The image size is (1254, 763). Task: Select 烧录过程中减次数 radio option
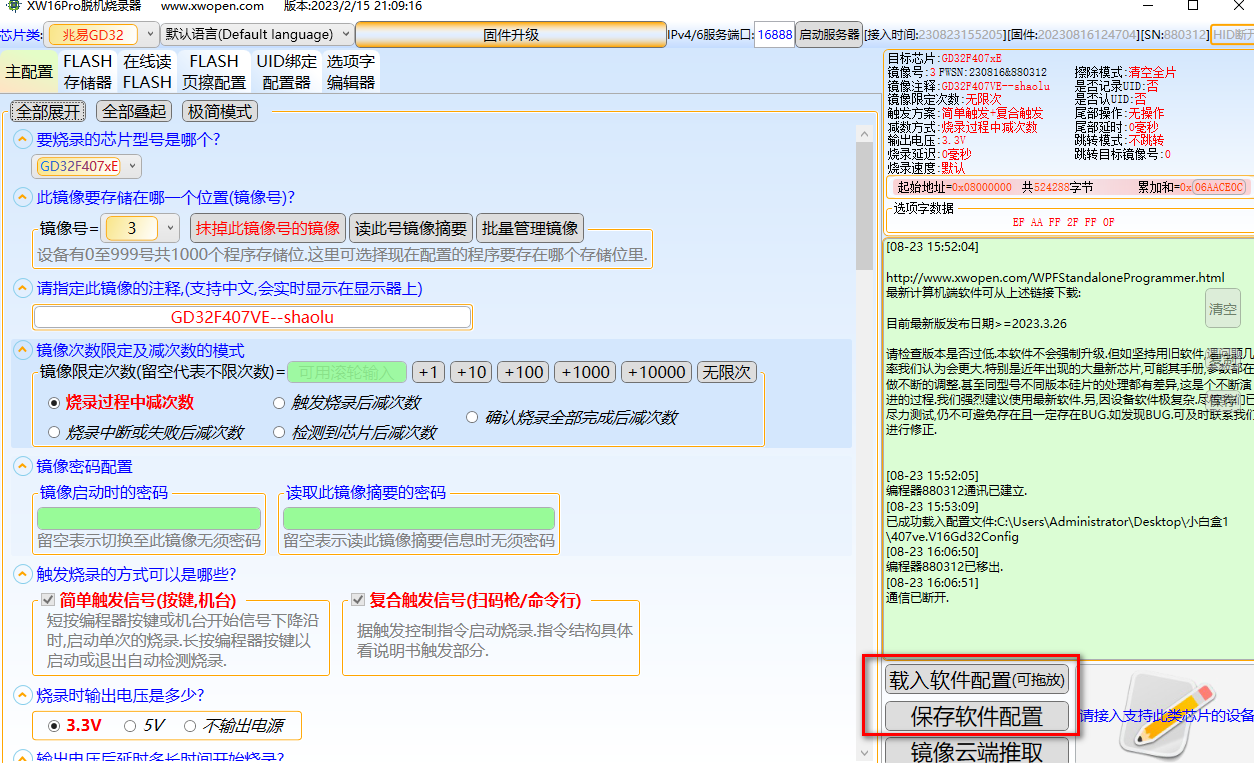tap(121, 403)
